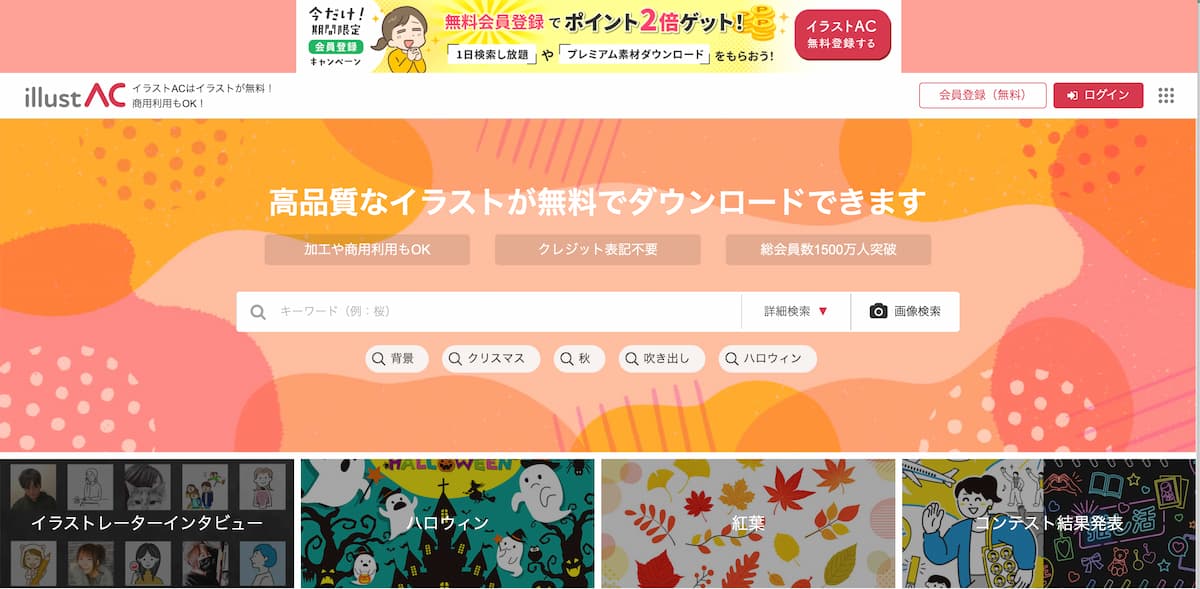This screenshot has width=1200, height=589.
Task: Click the login arrow icon
Action: point(1072,95)
